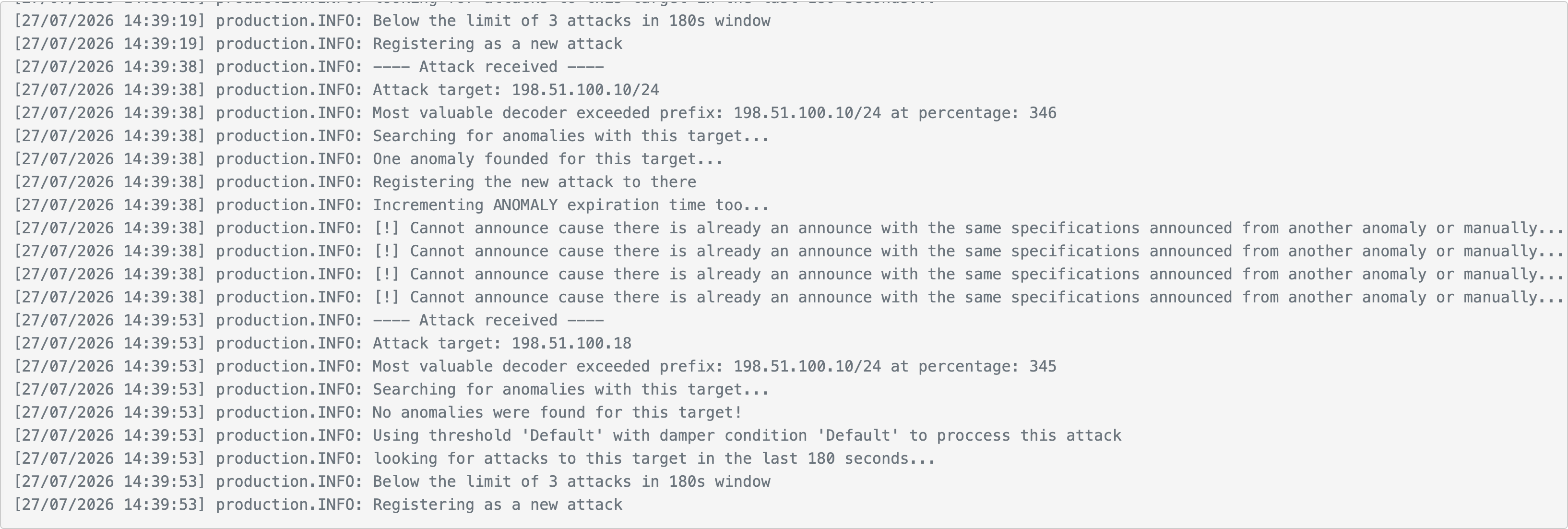Select the 'percentage: 346' decoder log line
1568x529 pixels.
click(535, 113)
